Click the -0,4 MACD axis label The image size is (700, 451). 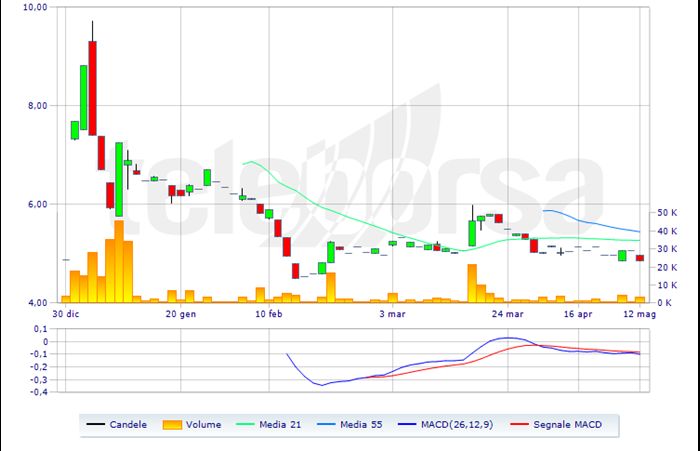pyautogui.click(x=38, y=392)
